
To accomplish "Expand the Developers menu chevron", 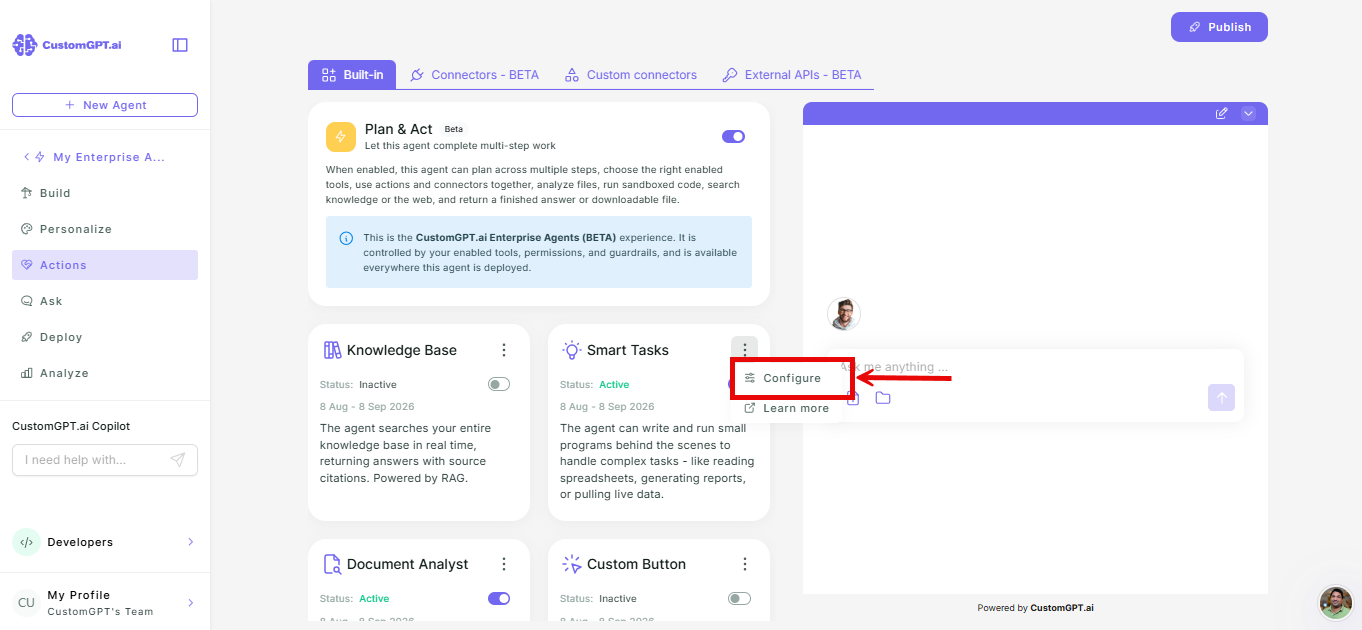I will (x=190, y=542).
